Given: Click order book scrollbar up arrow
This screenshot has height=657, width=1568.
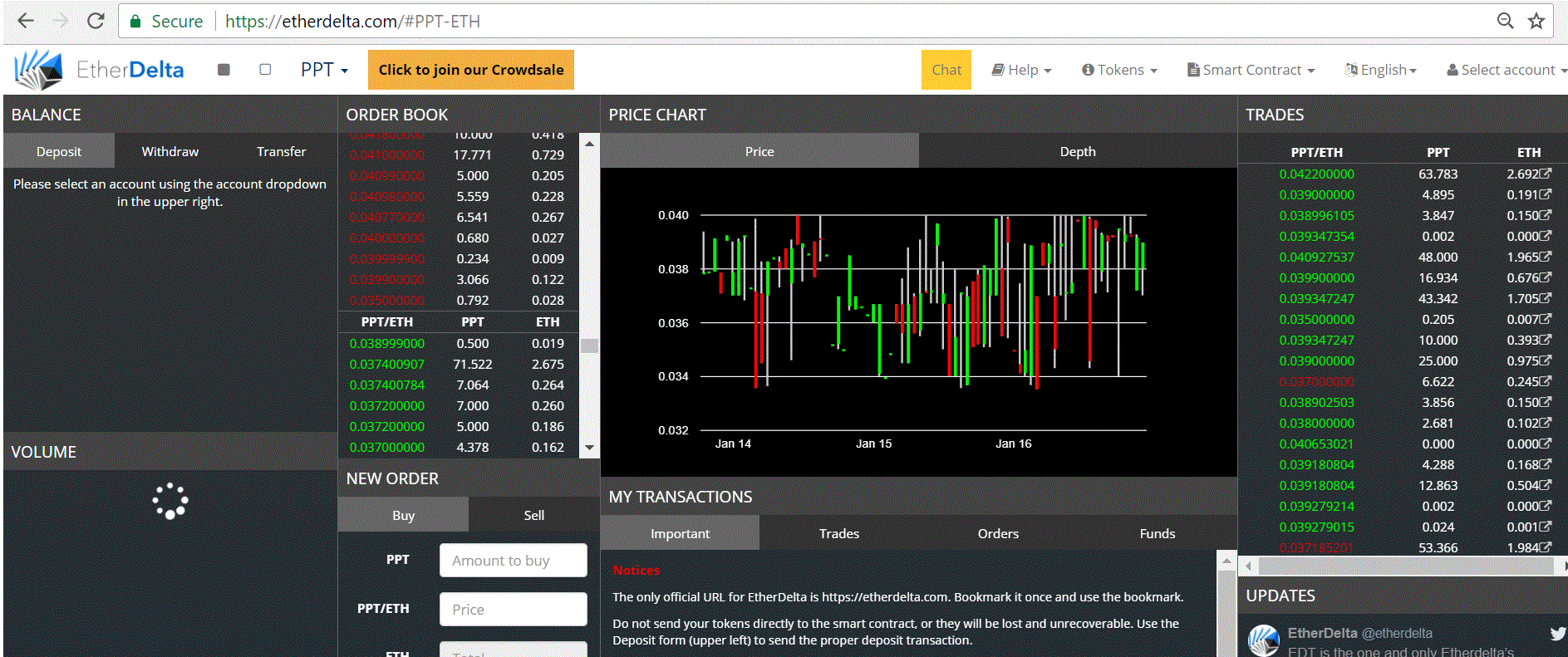Looking at the screenshot, I should [x=589, y=143].
